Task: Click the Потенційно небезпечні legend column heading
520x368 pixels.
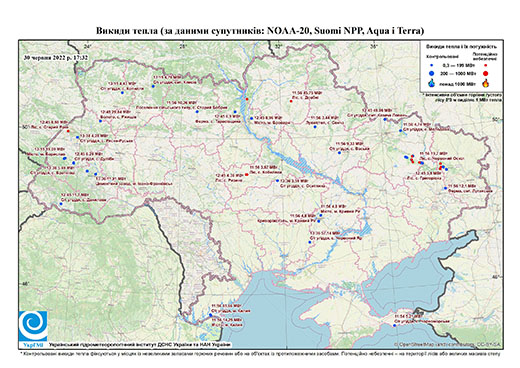Action: [x=485, y=57]
